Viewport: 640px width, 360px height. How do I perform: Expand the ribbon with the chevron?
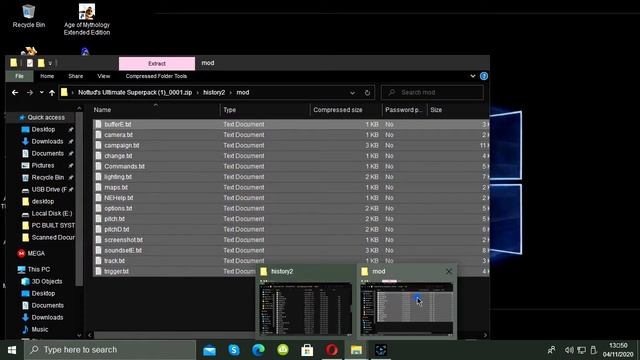point(473,76)
